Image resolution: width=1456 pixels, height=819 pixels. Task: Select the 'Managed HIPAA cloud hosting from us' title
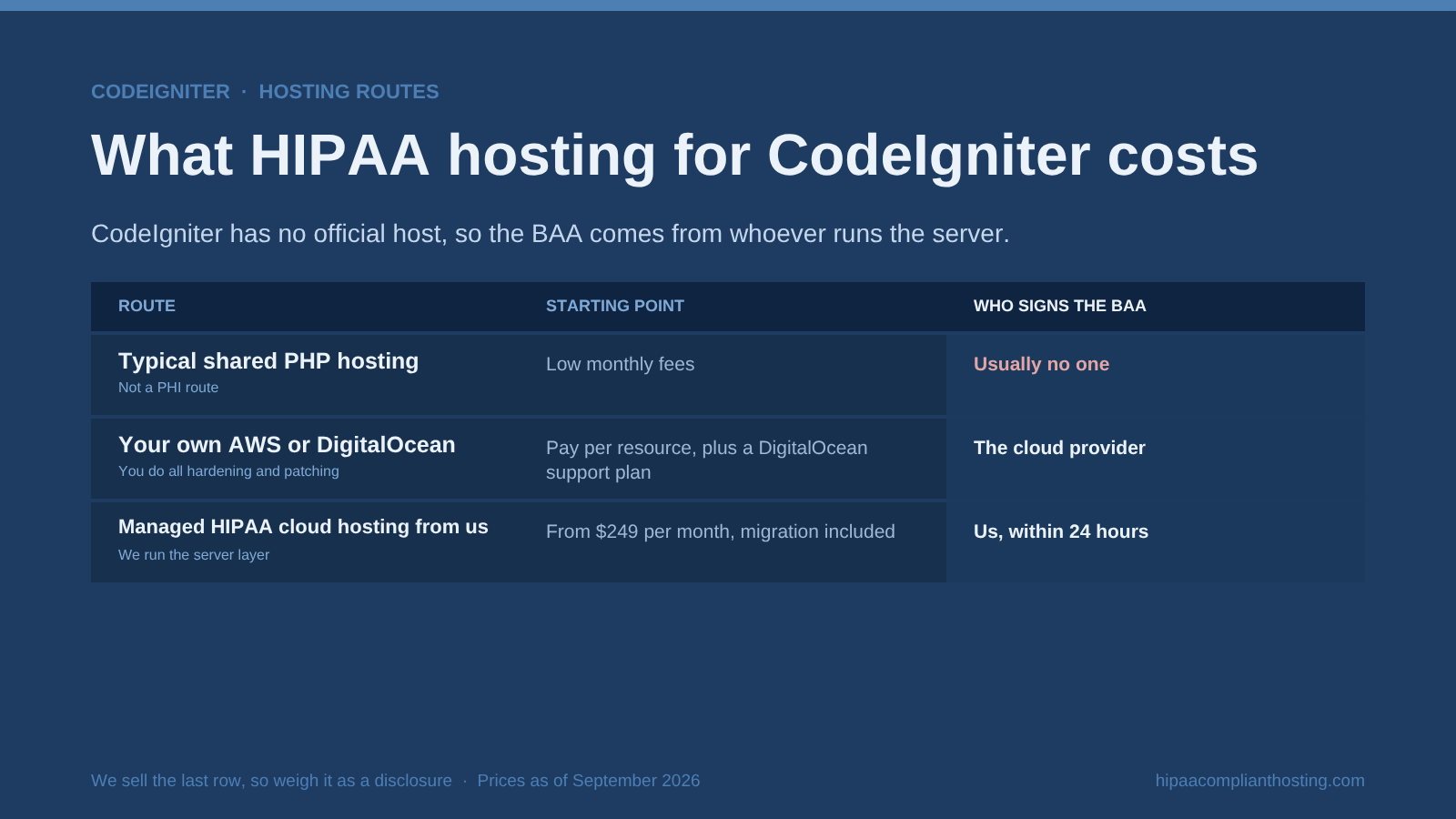coord(303,527)
